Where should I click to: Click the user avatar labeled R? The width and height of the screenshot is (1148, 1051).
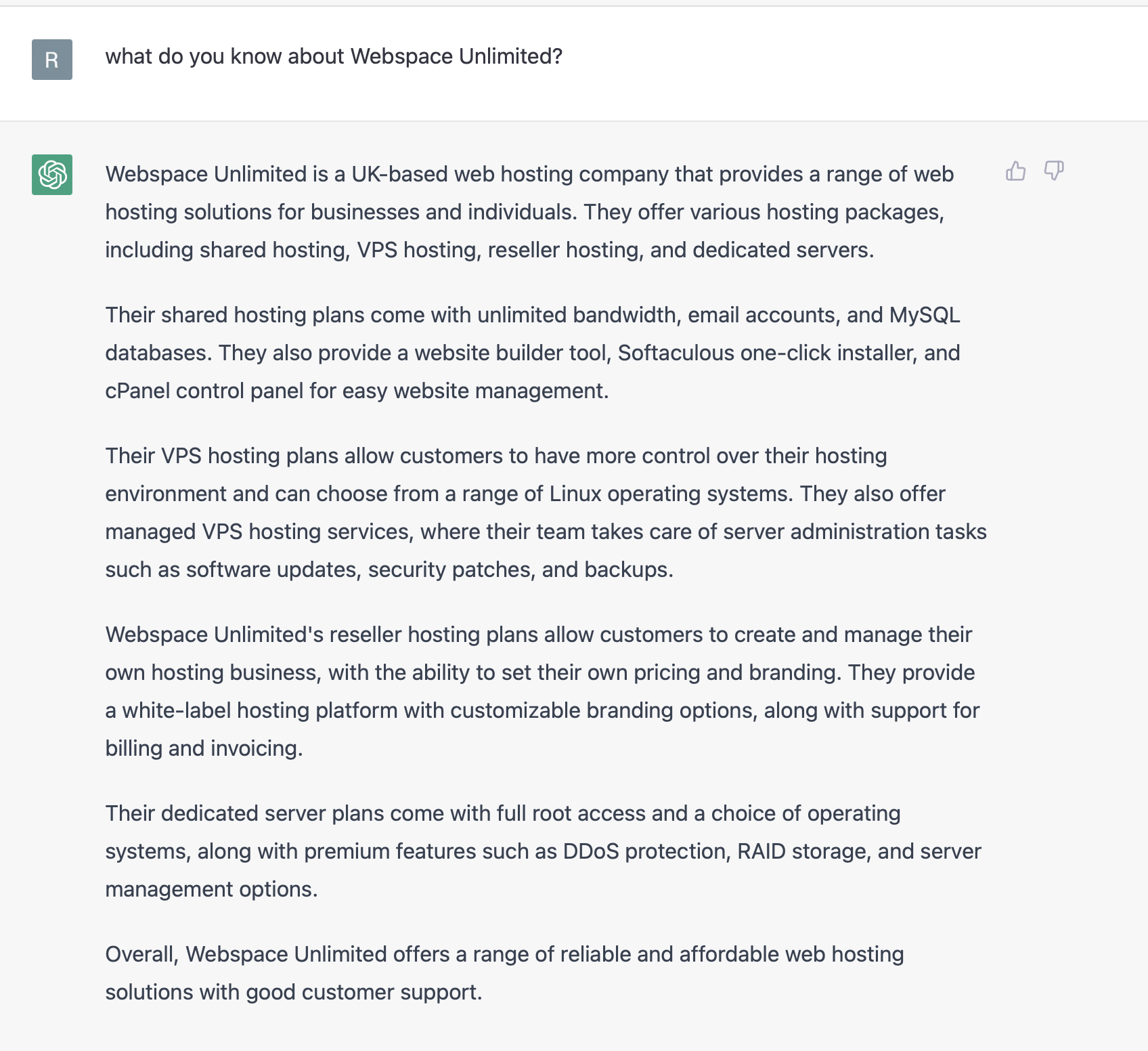point(52,60)
